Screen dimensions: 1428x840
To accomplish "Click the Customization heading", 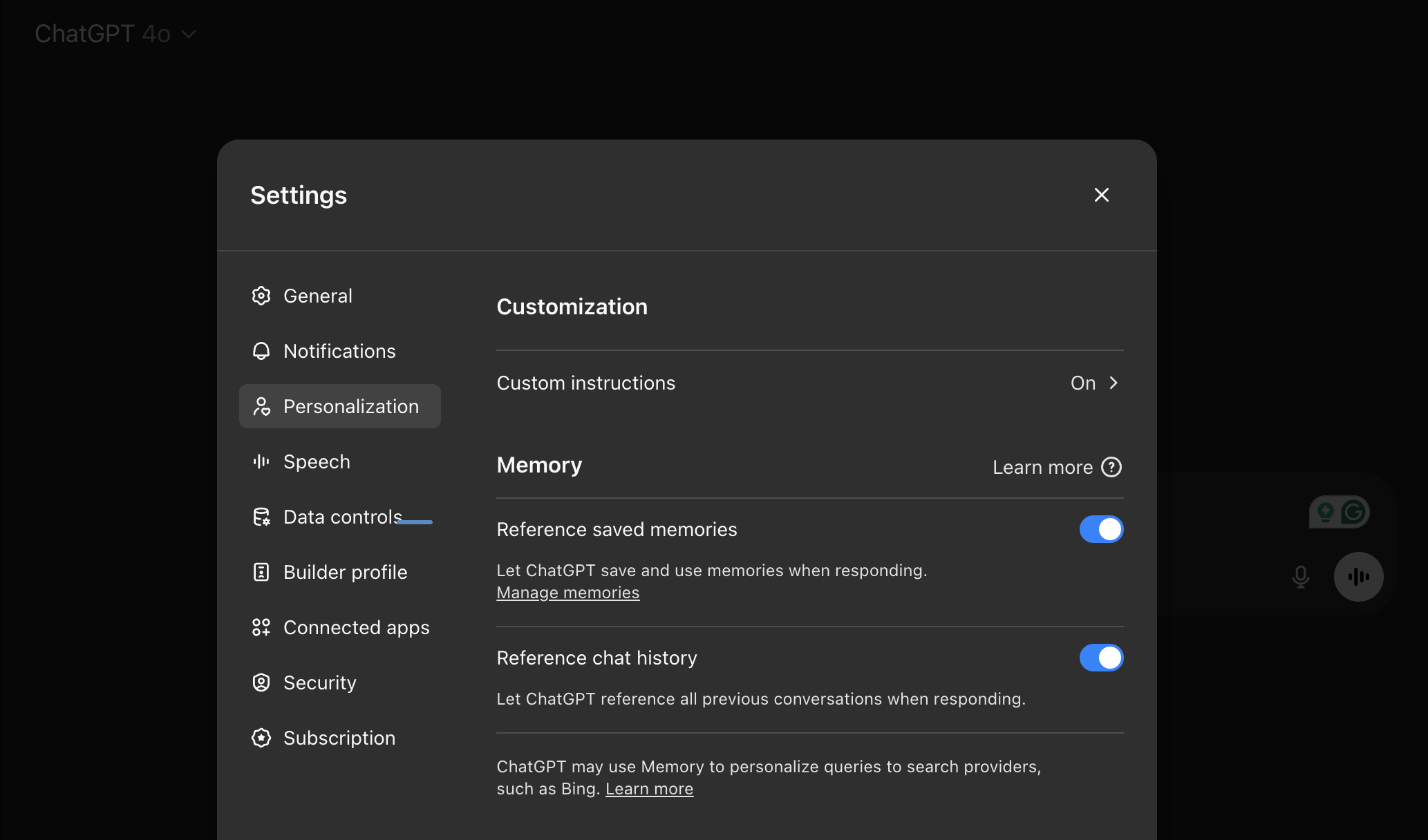I will click(572, 307).
